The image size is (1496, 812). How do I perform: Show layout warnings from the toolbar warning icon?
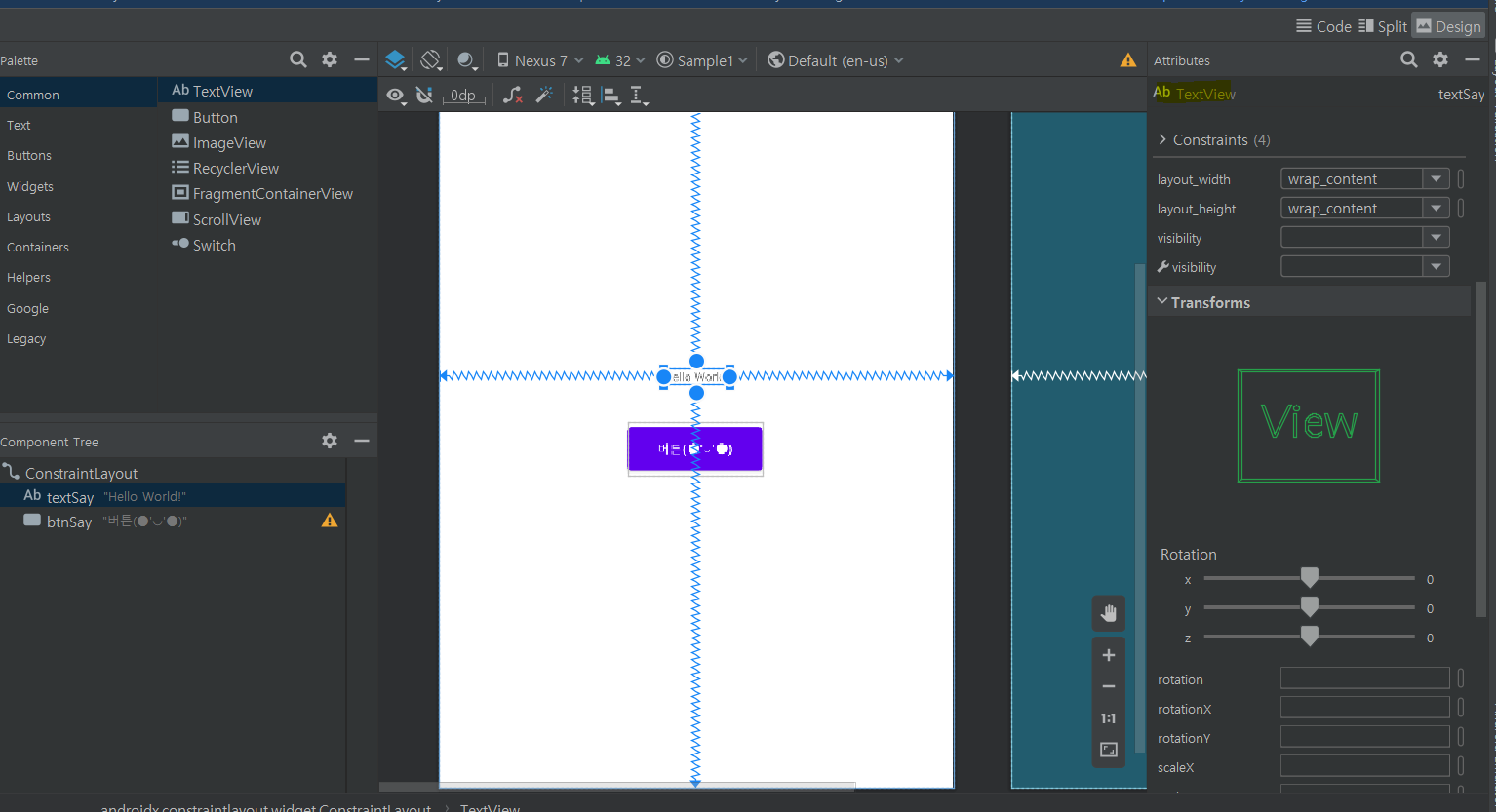(x=1128, y=60)
